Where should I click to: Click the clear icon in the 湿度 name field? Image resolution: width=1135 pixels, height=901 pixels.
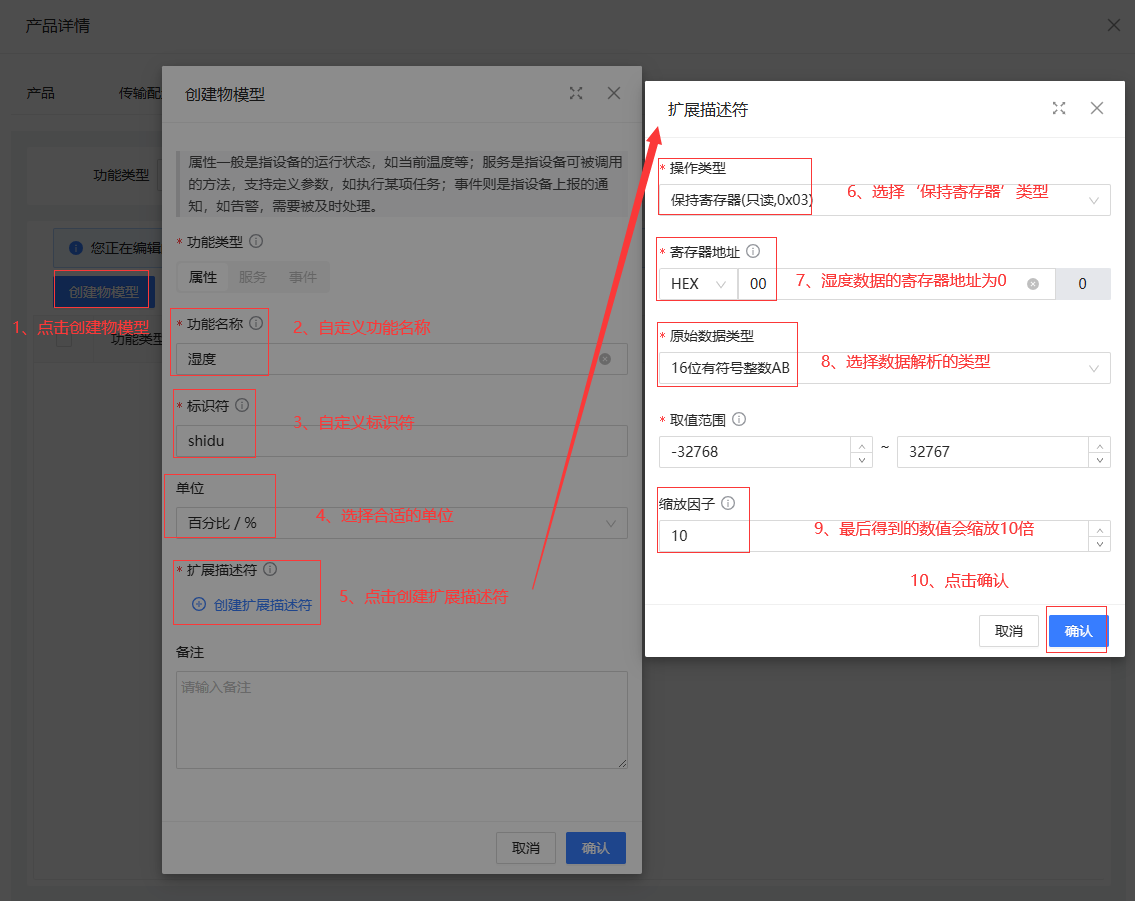(605, 359)
